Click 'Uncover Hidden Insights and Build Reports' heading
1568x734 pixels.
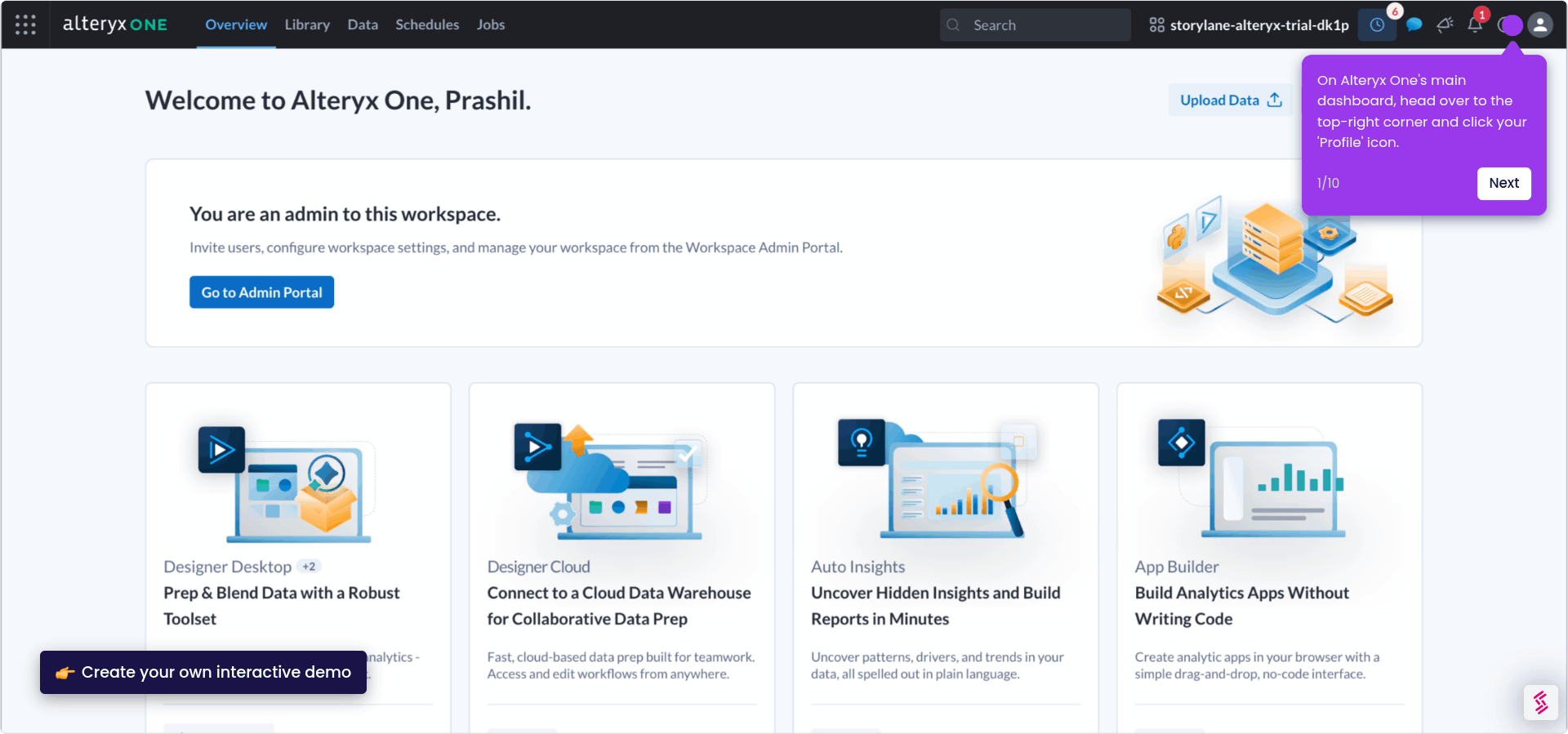click(x=936, y=606)
